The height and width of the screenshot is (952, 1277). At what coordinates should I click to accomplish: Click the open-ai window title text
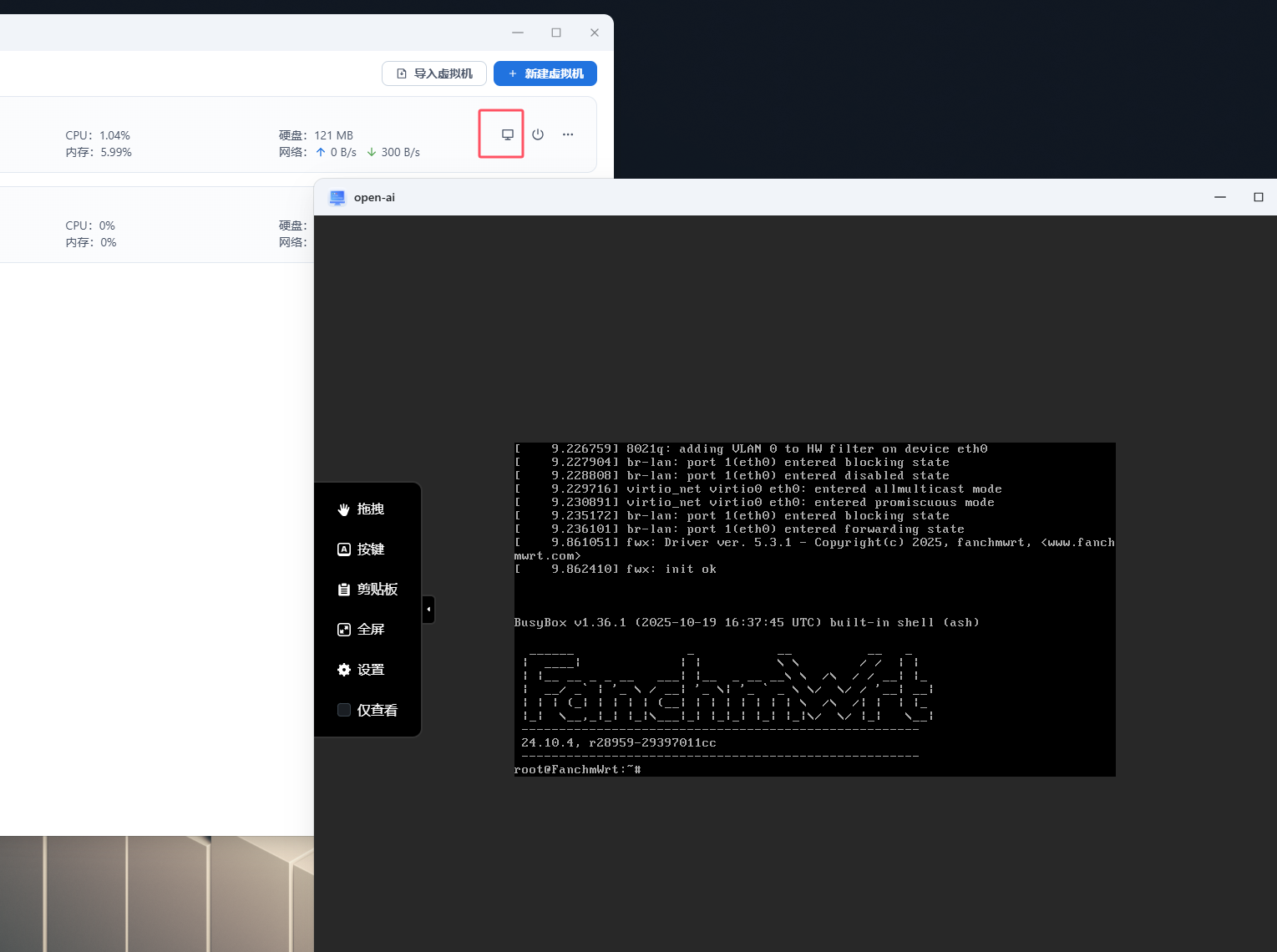[x=374, y=198]
